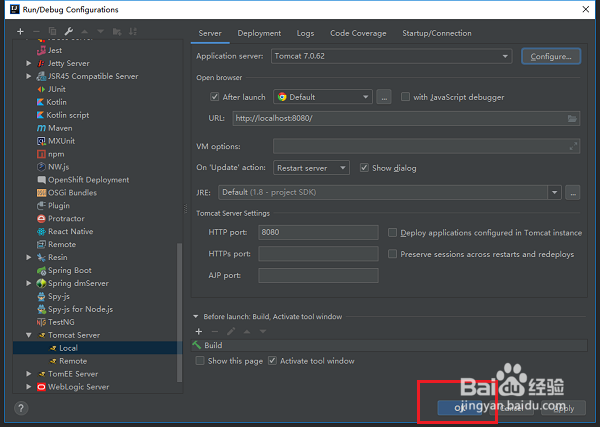Expand the Jetty Server node
Viewport: 600px width, 427px height.
click(x=29, y=63)
